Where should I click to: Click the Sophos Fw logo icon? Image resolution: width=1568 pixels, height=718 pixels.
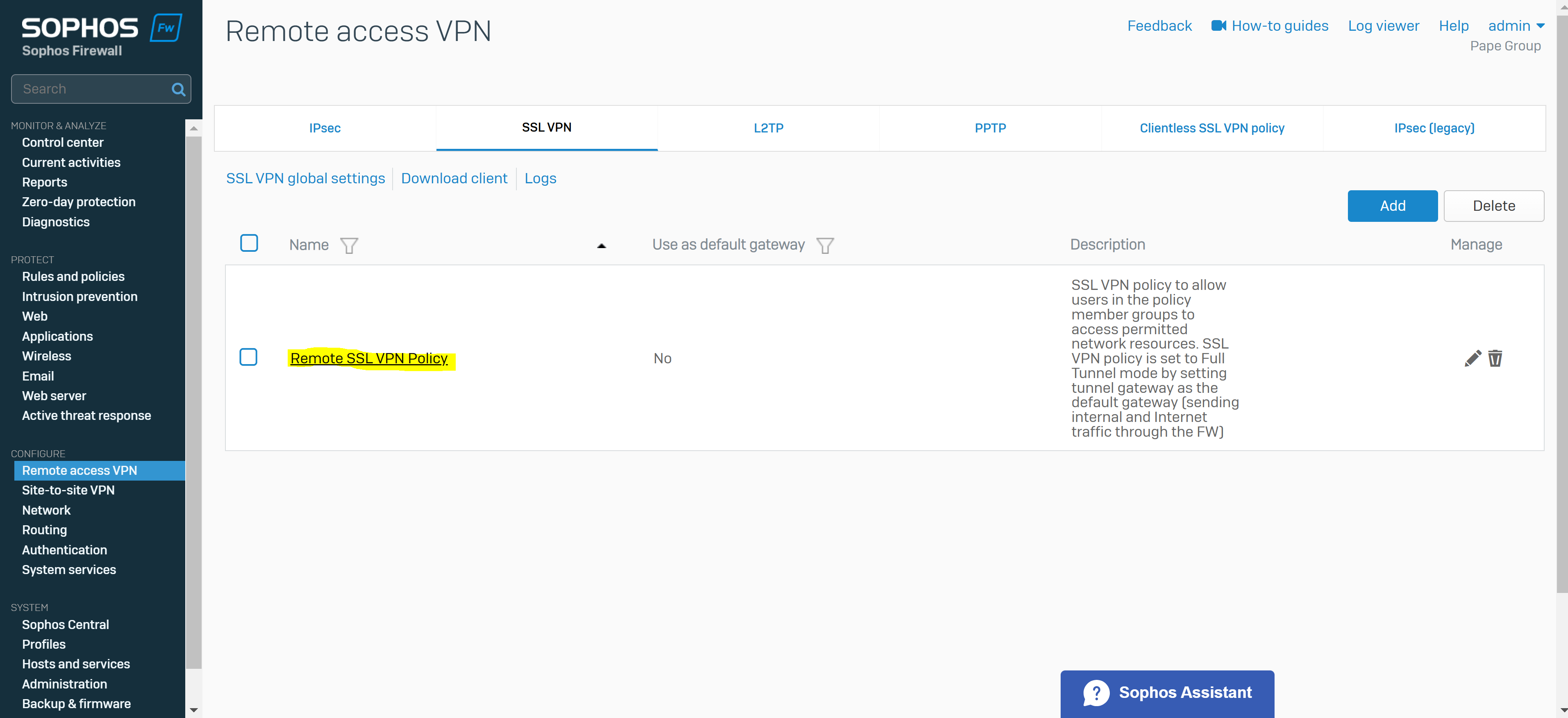pos(166,27)
